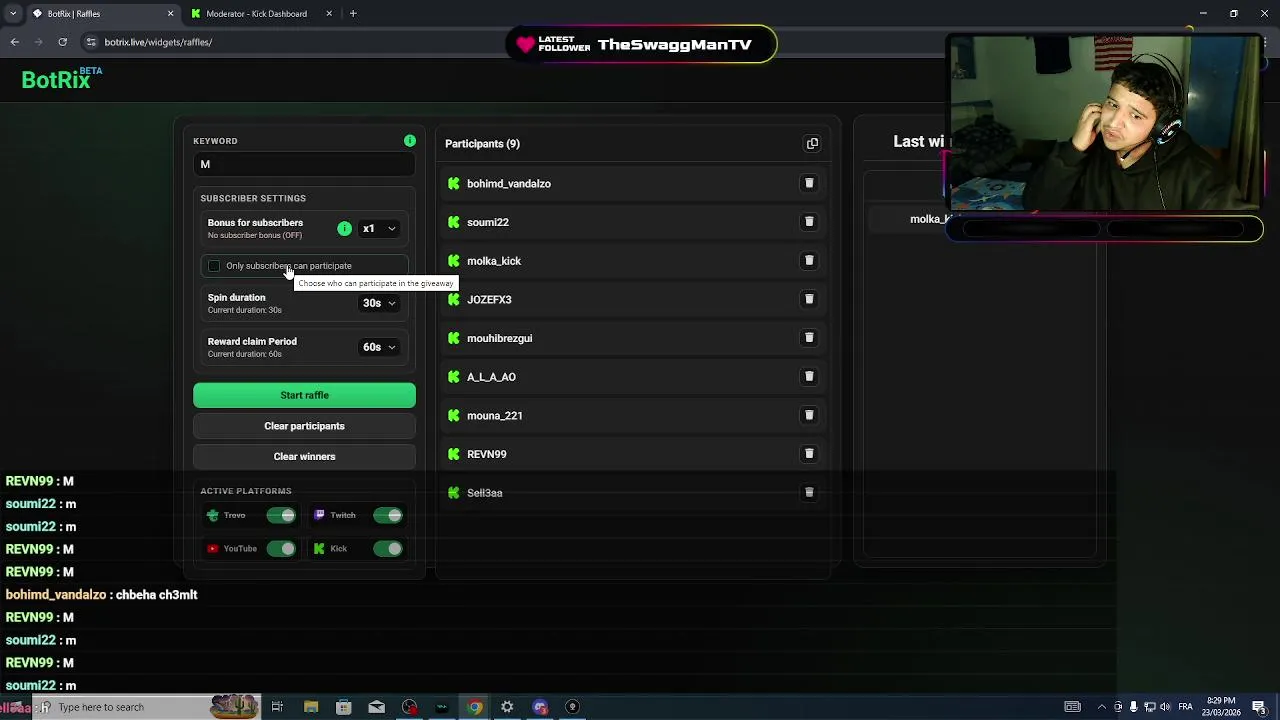Open Microsoft Store from taskbar
The image size is (1280, 720).
(x=343, y=707)
